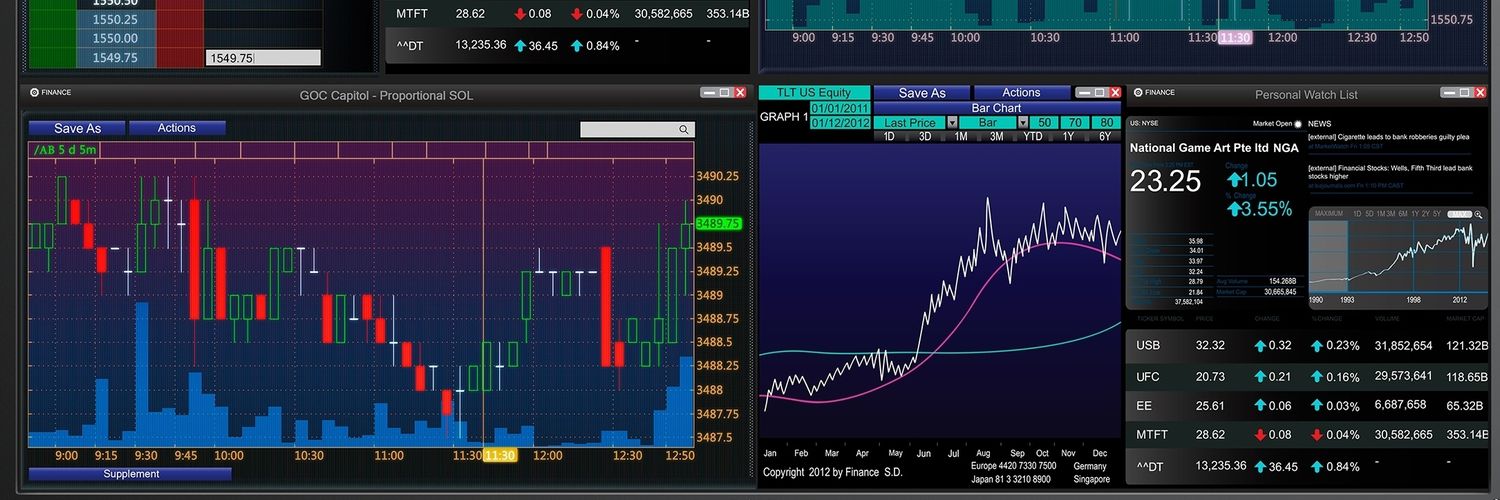
Task: Click Save As in the TLT graph window
Action: (922, 93)
